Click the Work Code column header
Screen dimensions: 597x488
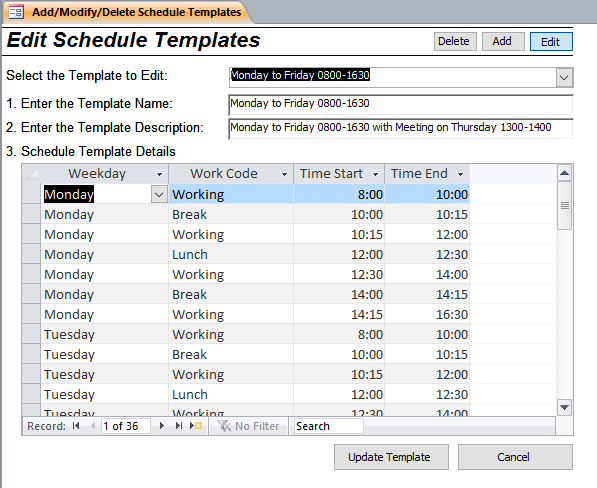(x=231, y=174)
